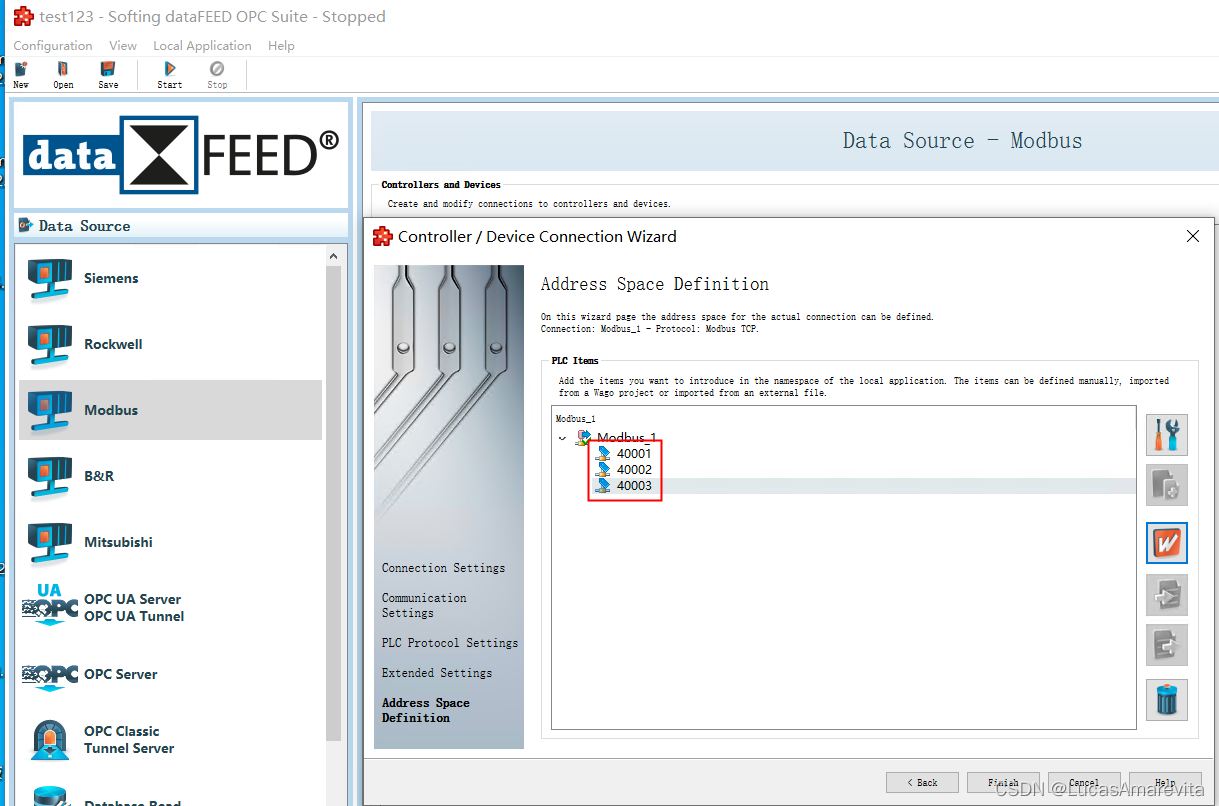Click the Save toolbar icon
1219x806 pixels.
coord(108,74)
